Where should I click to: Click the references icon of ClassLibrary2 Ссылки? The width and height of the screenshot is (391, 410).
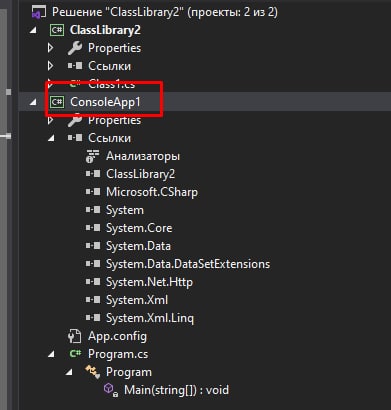[75, 66]
